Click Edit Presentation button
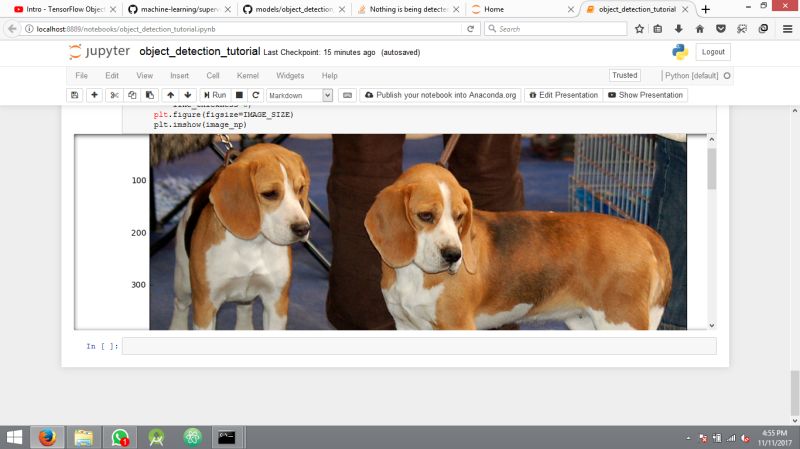 [563, 95]
